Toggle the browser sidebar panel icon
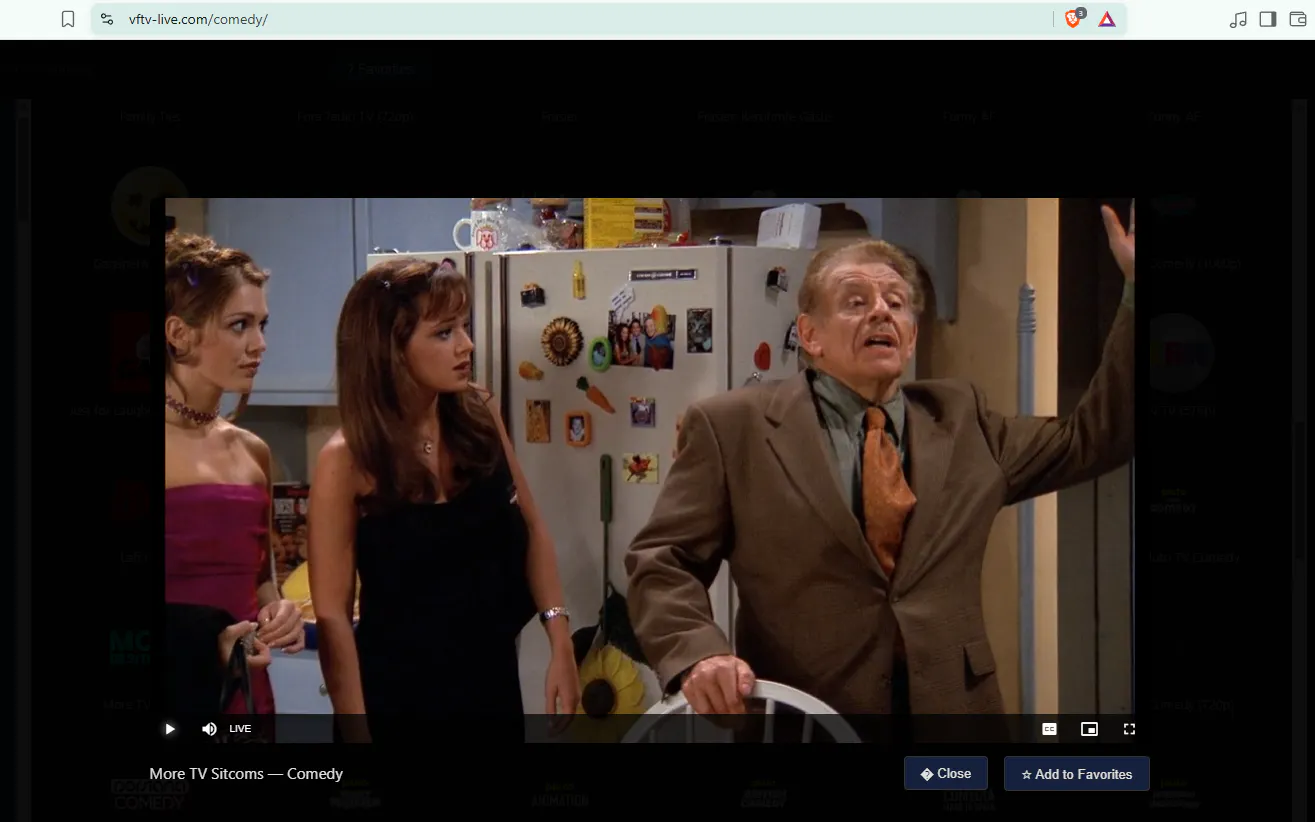The height and width of the screenshot is (822, 1315). [1268, 19]
